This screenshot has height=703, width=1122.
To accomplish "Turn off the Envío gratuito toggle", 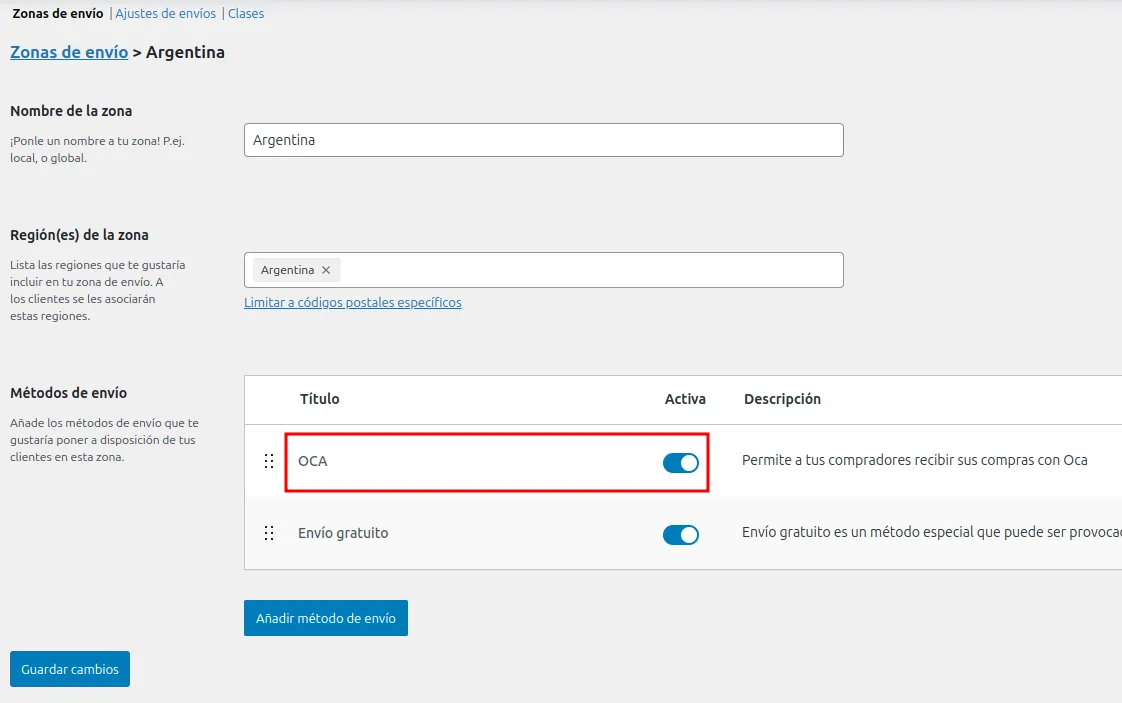I will (680, 535).
